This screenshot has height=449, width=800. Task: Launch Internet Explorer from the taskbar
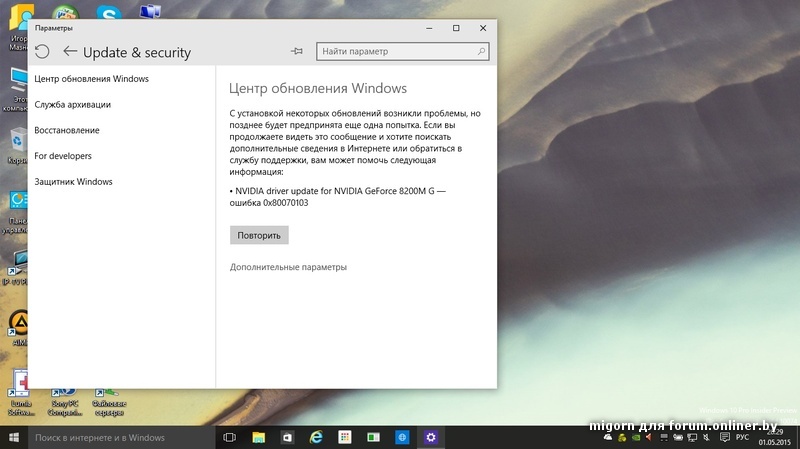[x=315, y=438]
